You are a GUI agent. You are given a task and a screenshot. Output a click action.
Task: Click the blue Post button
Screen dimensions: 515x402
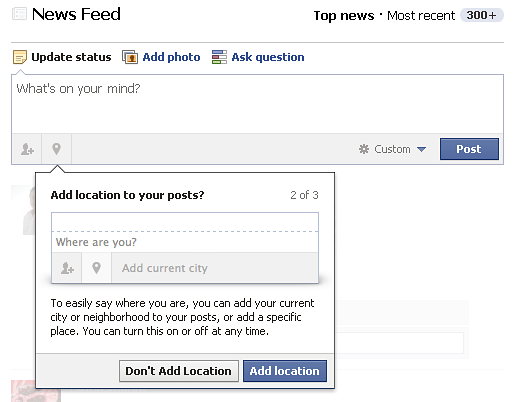point(469,149)
